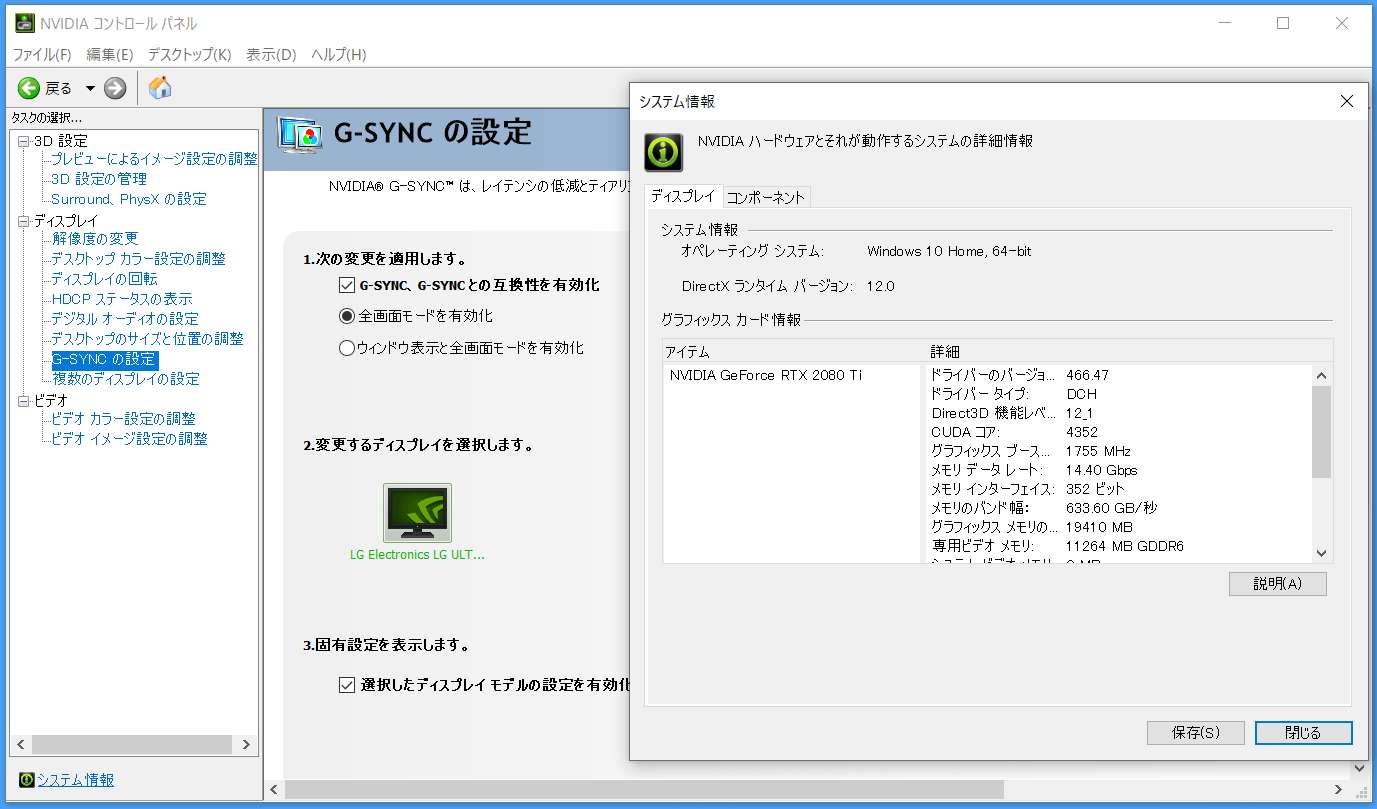Click the メモリ データ レート value 14.40 Gbps
This screenshot has height=809, width=1377.
[x=1101, y=470]
